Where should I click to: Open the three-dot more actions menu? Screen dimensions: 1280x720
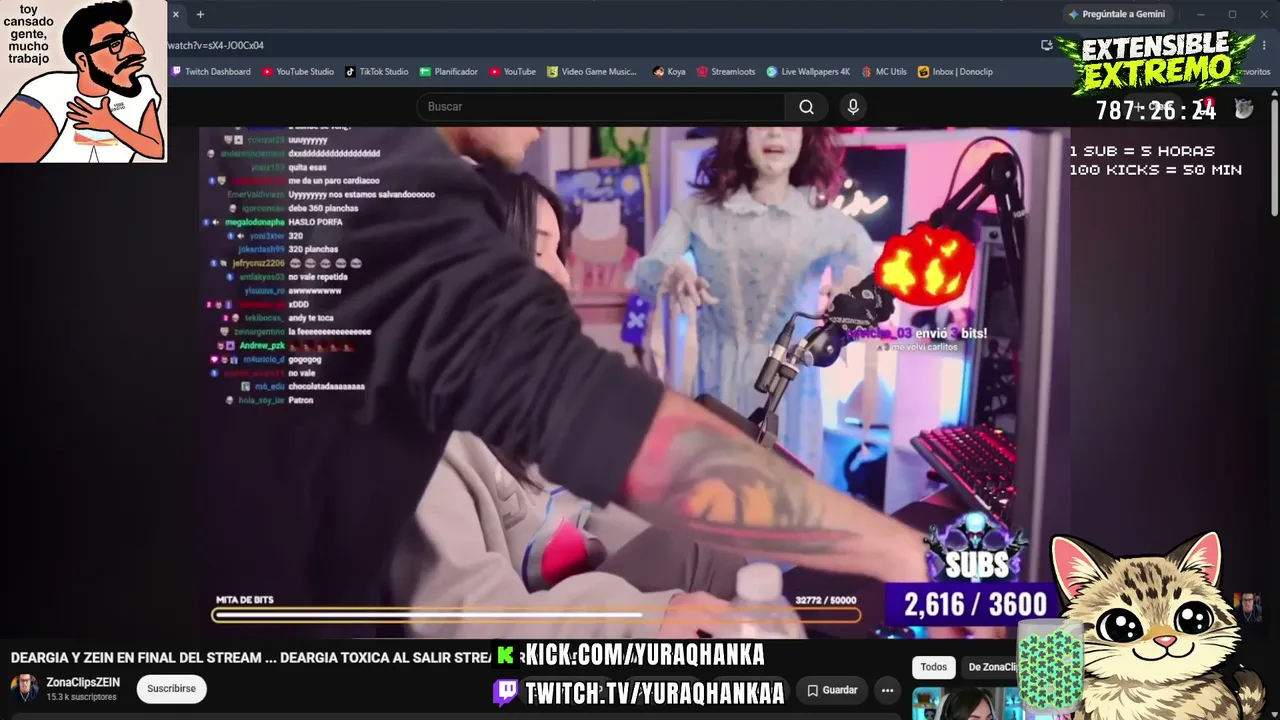click(x=887, y=690)
